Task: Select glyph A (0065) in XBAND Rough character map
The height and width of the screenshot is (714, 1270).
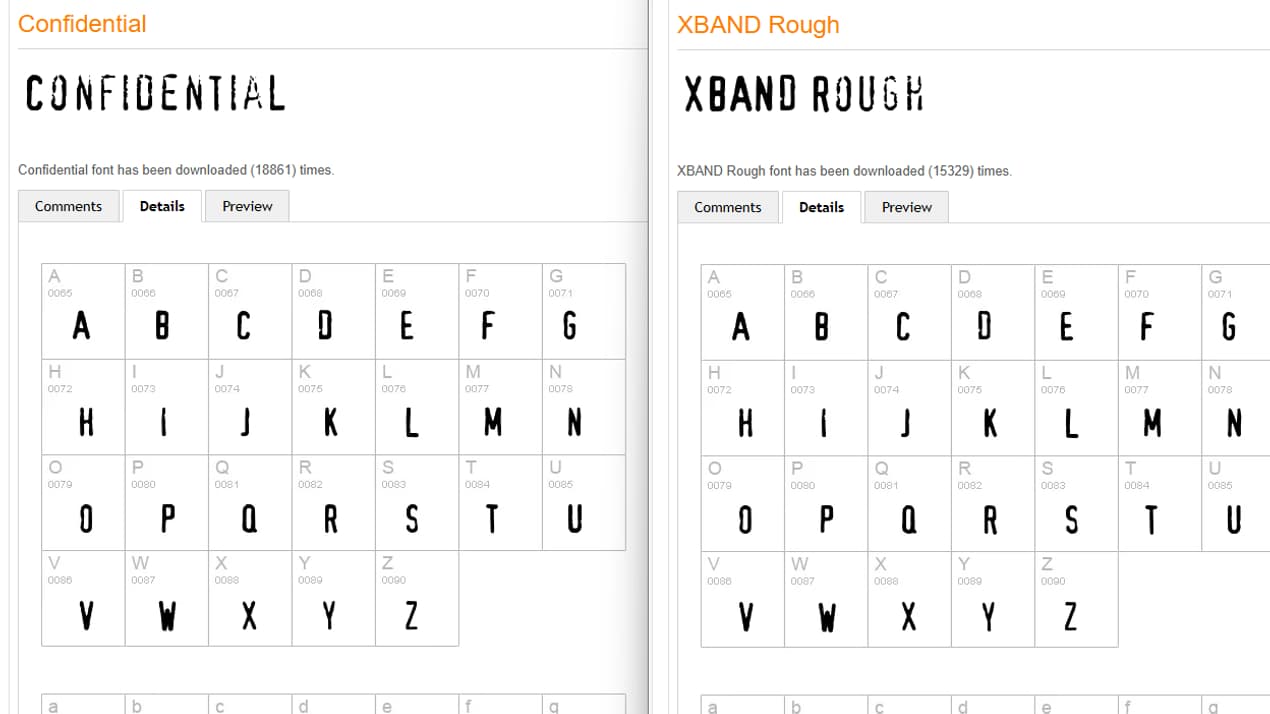Action: click(743, 312)
